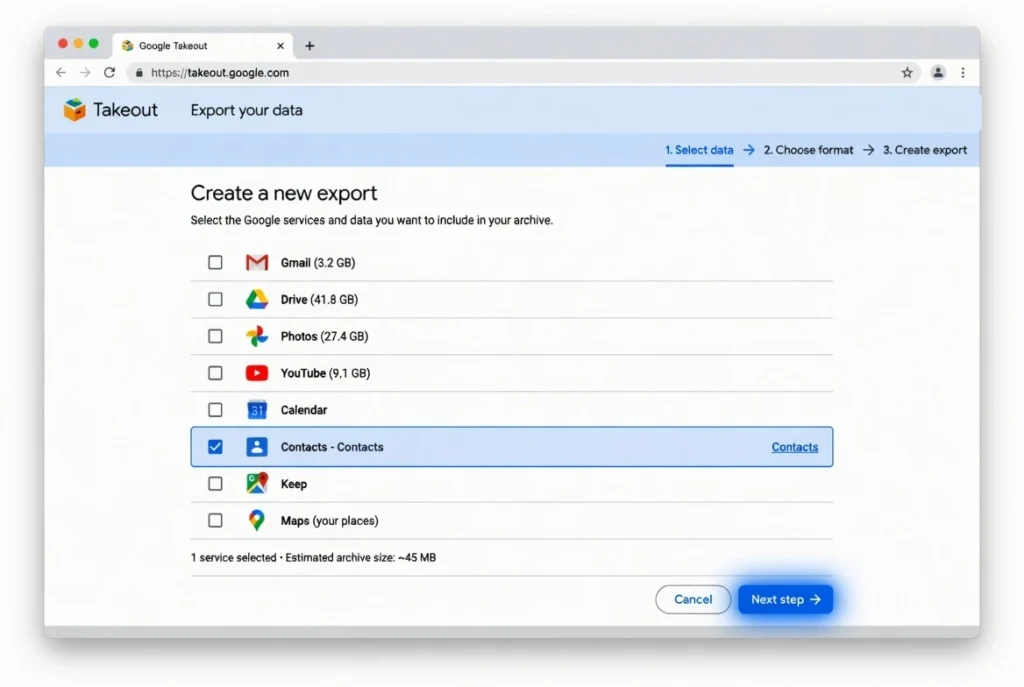The height and width of the screenshot is (687, 1024).
Task: Click the Google Photos pinwheel icon
Action: [x=257, y=336]
